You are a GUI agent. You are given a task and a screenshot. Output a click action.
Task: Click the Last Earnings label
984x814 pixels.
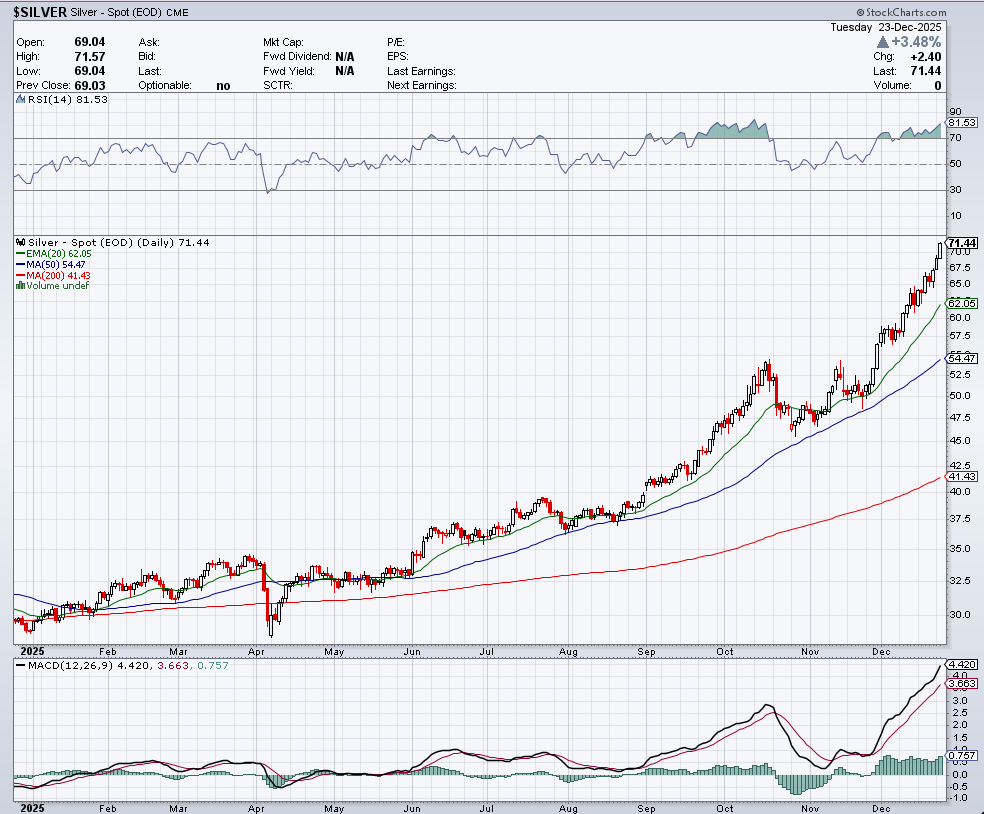click(x=421, y=71)
